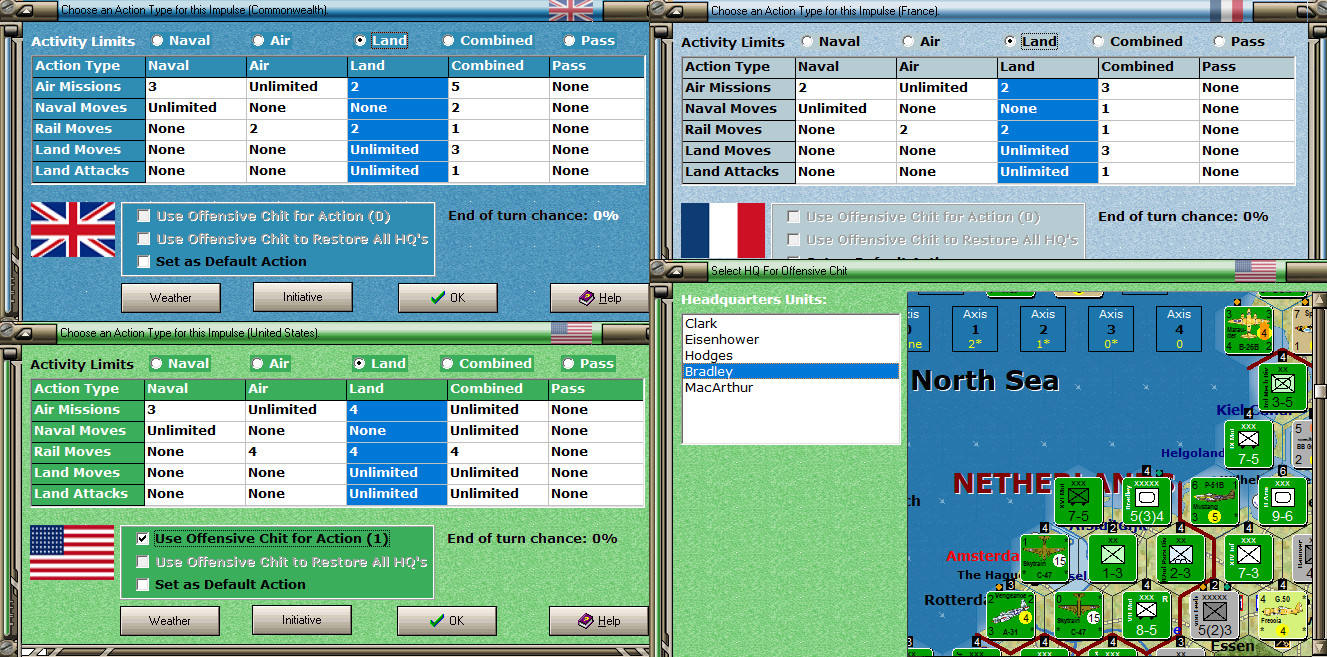This screenshot has height=657, width=1327.
Task: Click the Axis 3 impulse track box
Action: tap(1111, 328)
